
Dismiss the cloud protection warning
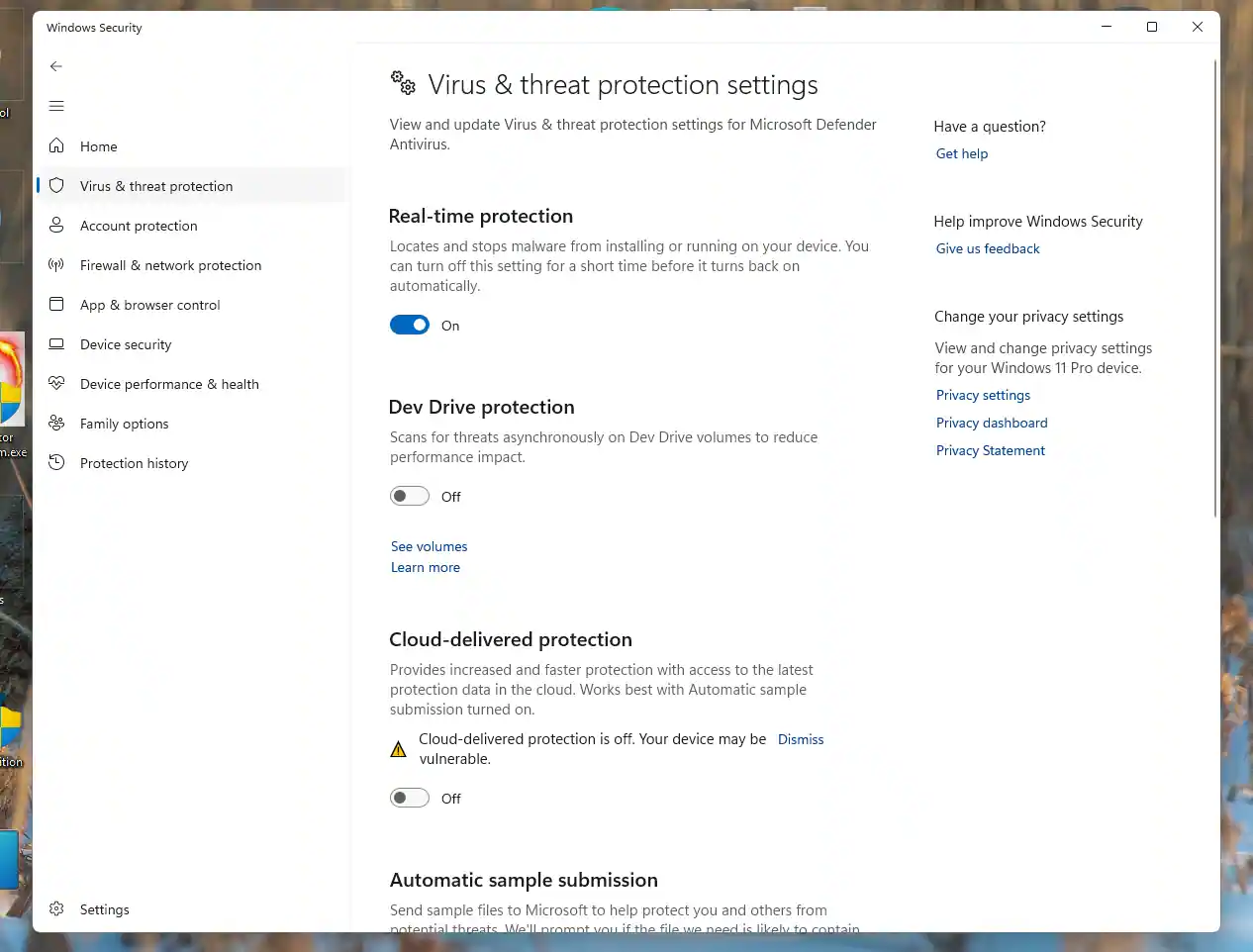point(800,739)
